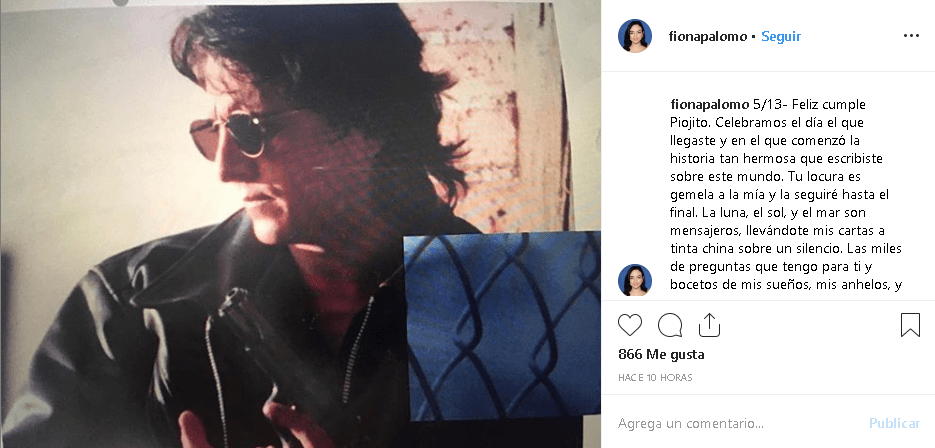The height and width of the screenshot is (448, 935).
Task: Click the blue chain-link fence inset image
Action: pos(502,325)
